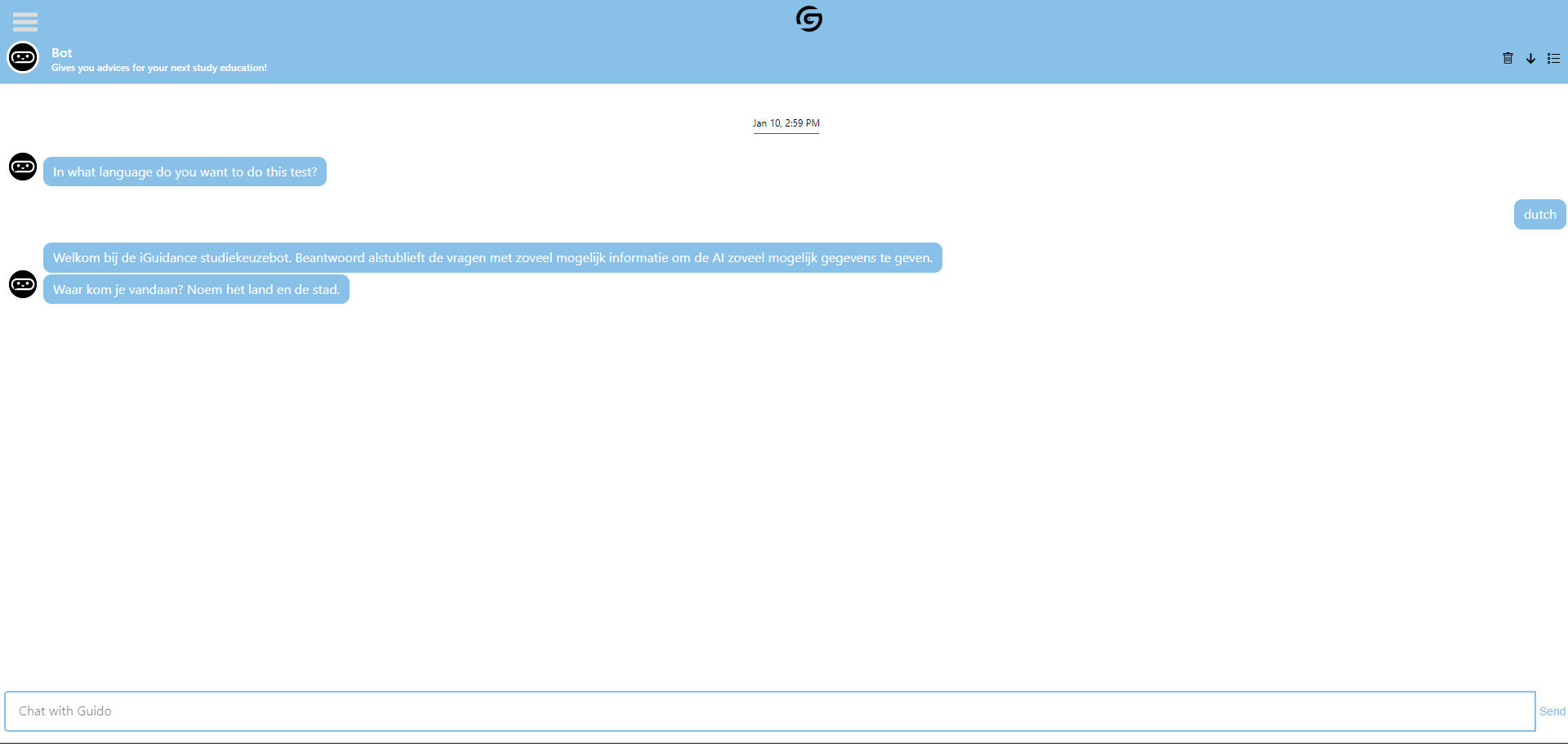Click the 'Waar kom je vandaan?' message
The image size is (1568, 744).
(196, 289)
